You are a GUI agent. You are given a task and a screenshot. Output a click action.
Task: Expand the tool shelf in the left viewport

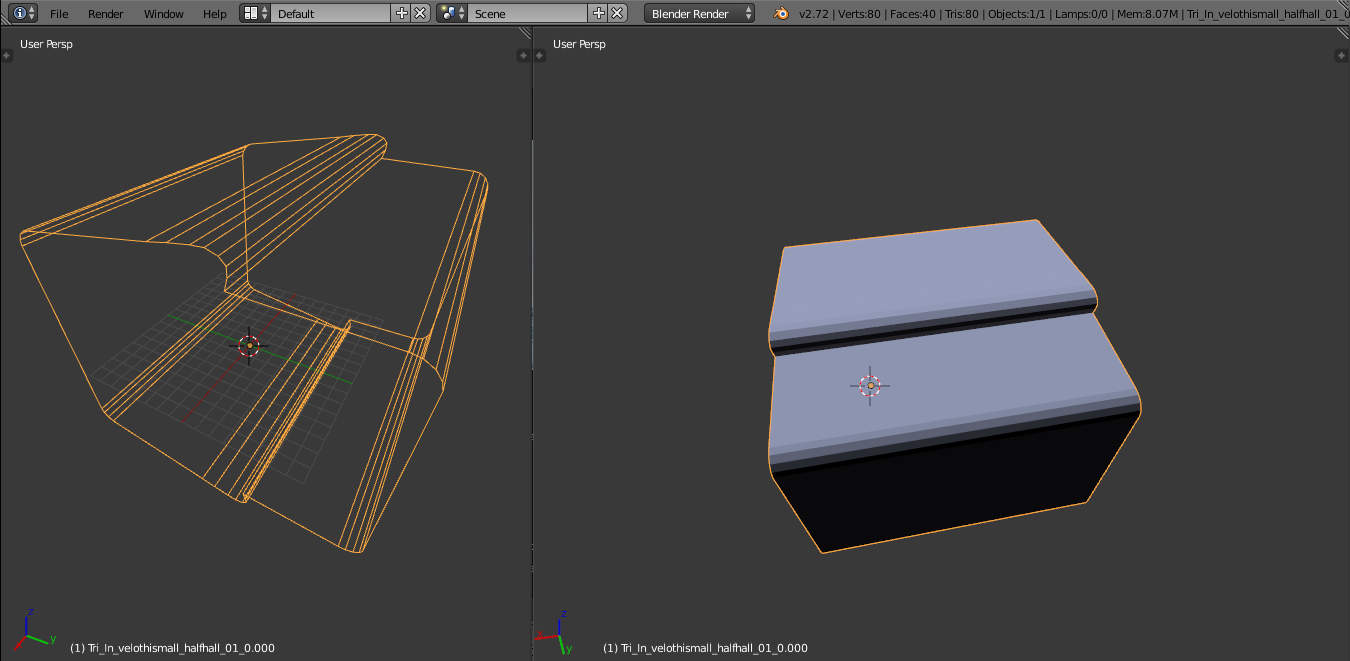tap(7, 55)
